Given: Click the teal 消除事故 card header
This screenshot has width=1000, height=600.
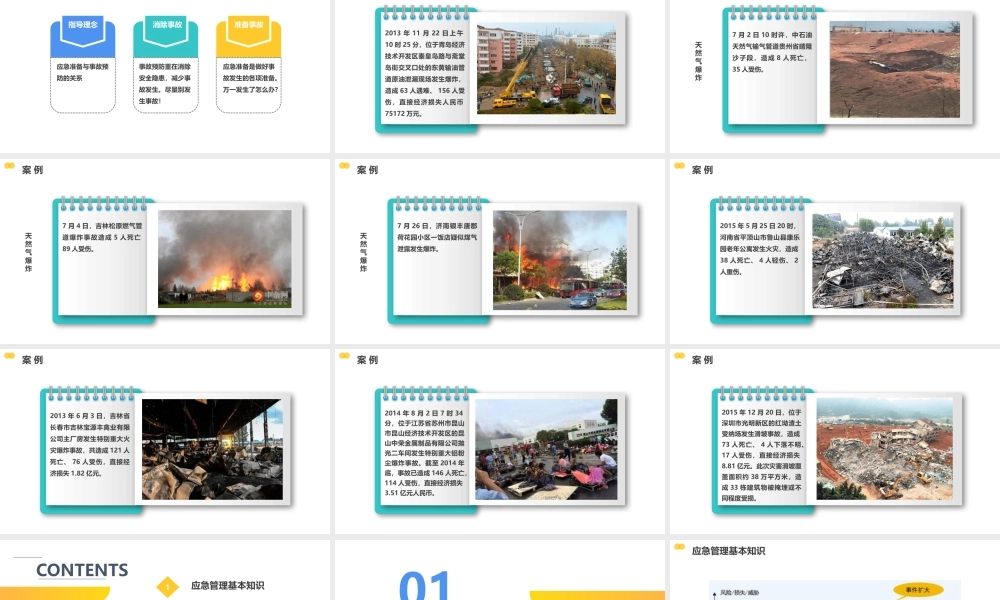Looking at the screenshot, I should coord(166,23).
